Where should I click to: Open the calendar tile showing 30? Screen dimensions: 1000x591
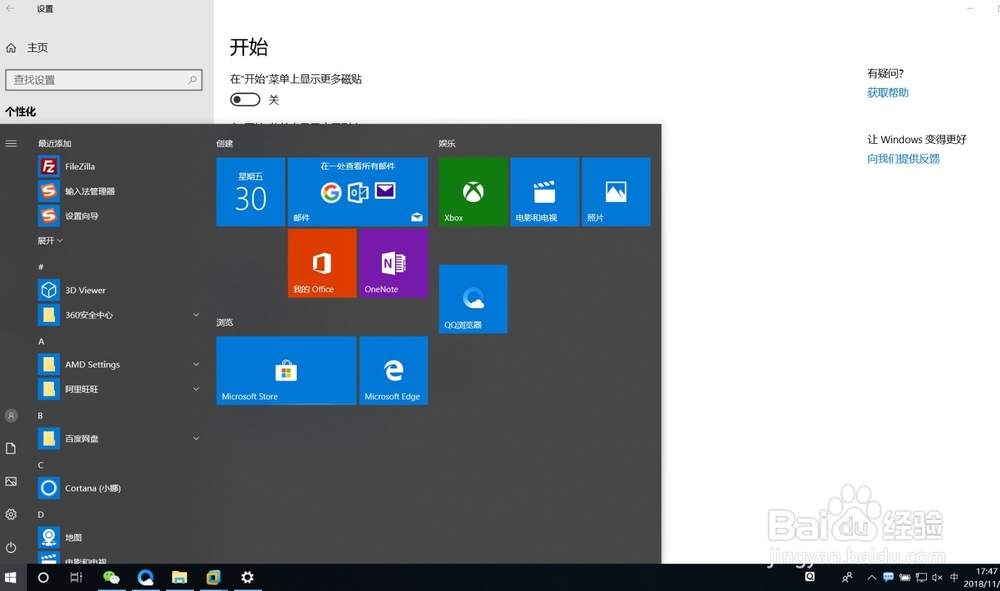click(x=251, y=192)
